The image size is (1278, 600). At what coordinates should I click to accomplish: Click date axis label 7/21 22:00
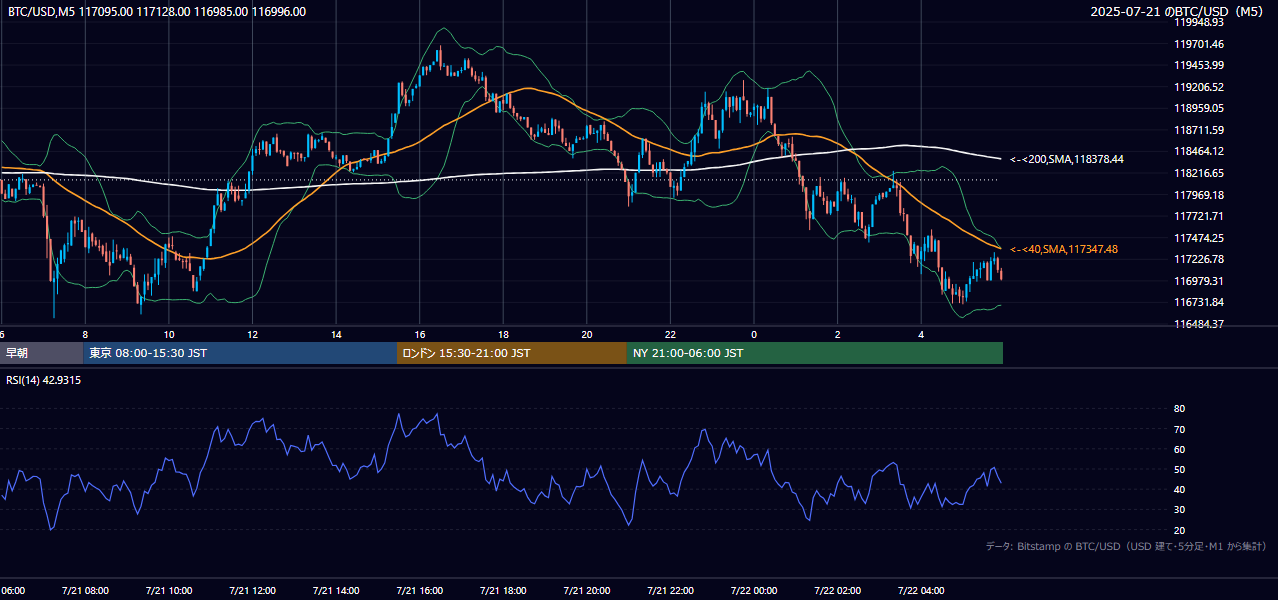(671, 590)
